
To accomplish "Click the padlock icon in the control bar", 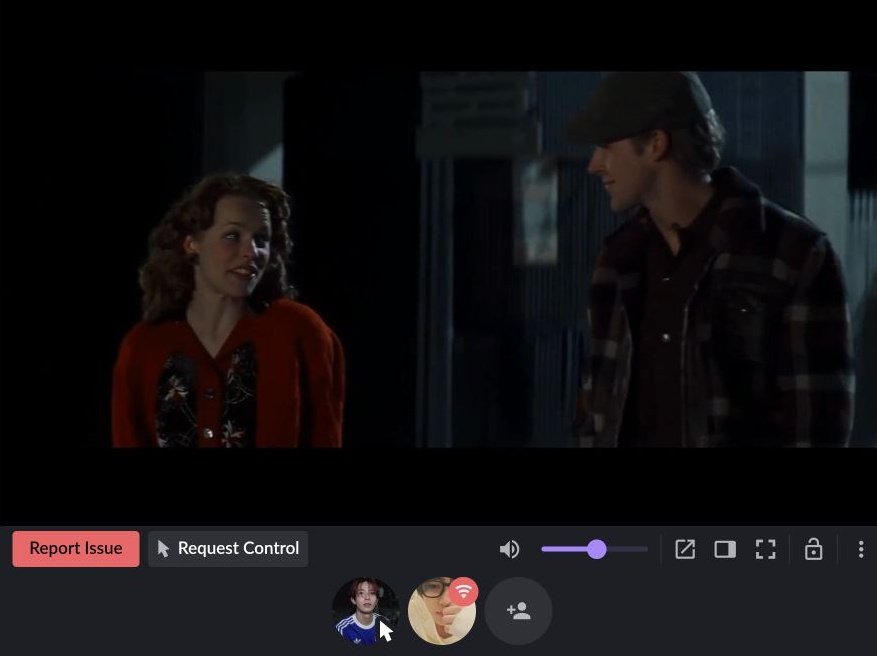I will click(x=814, y=548).
